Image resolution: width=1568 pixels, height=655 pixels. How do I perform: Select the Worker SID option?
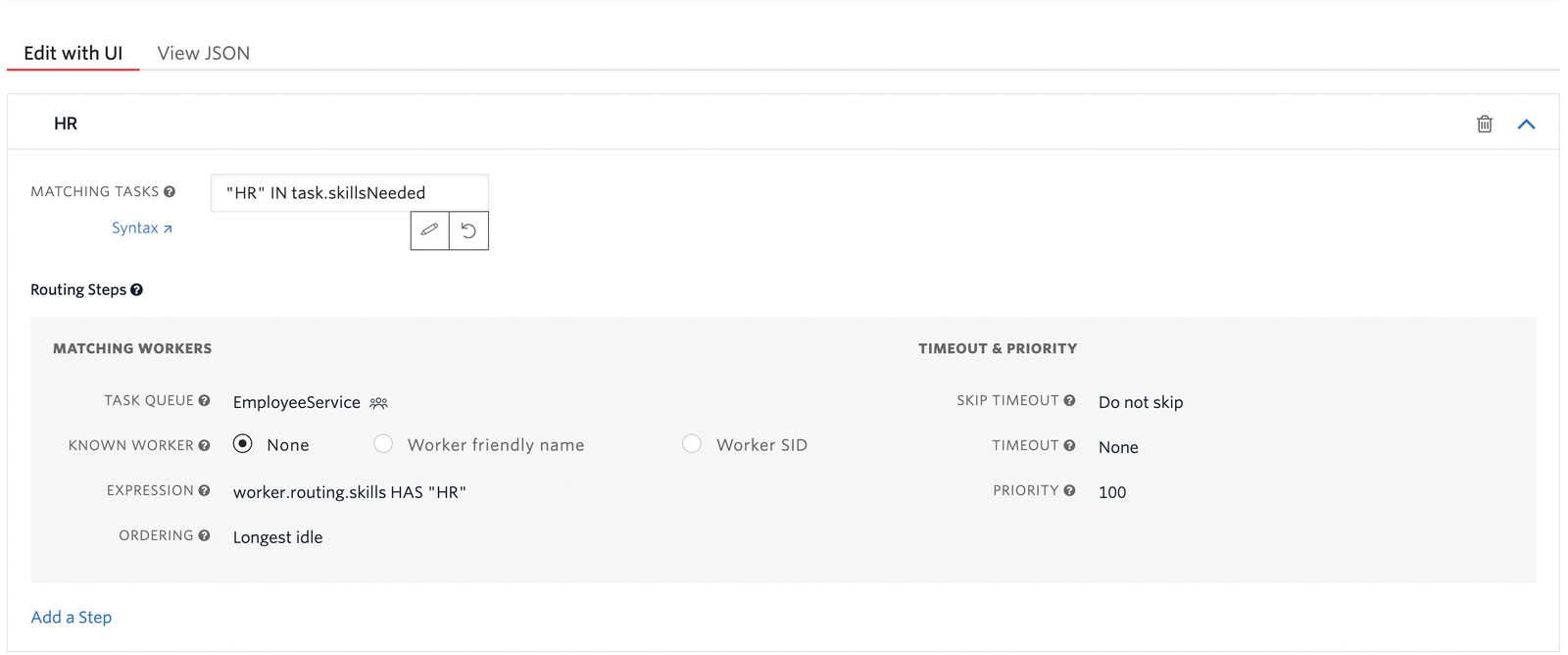tap(692, 444)
